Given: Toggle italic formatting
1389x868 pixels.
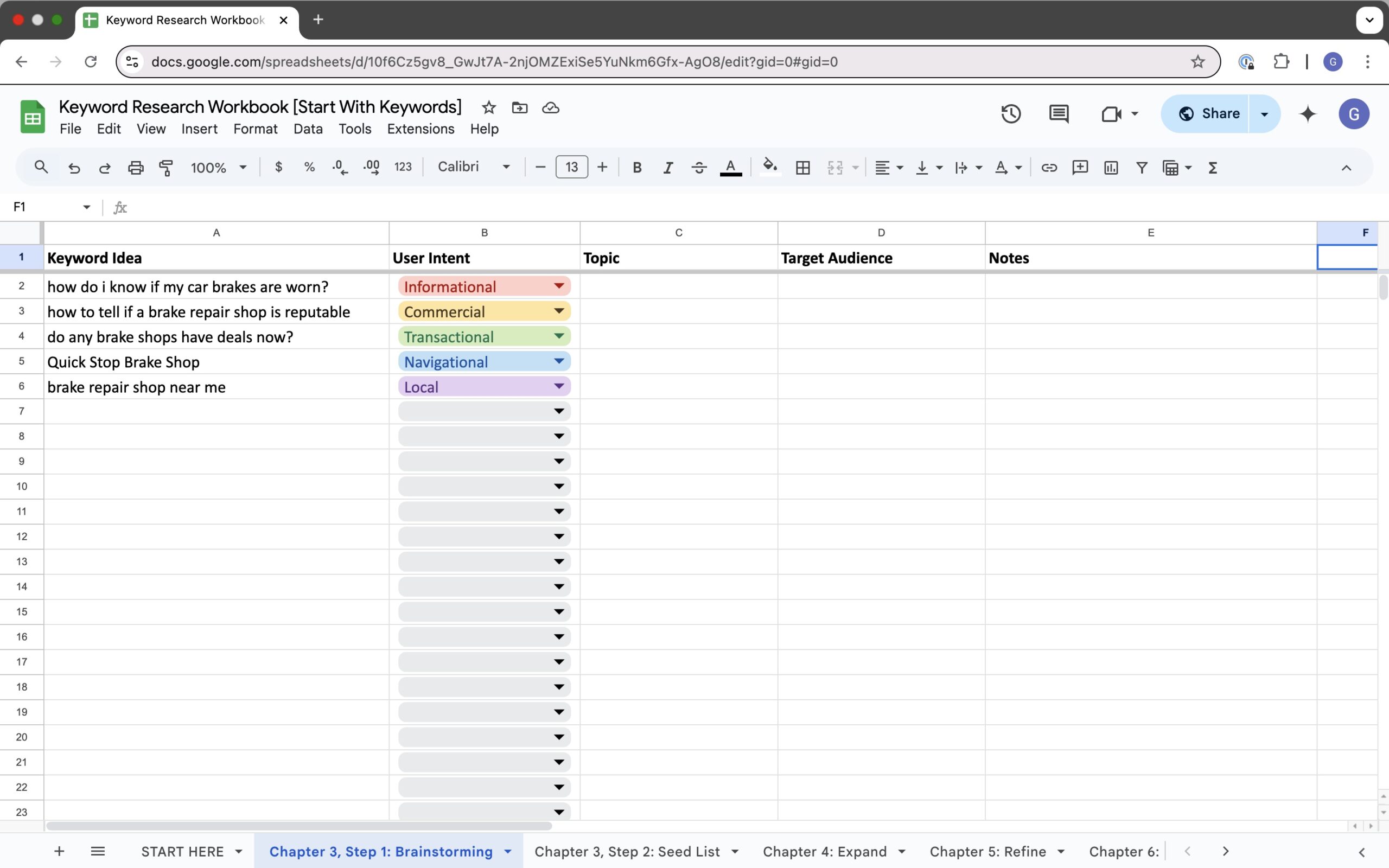Looking at the screenshot, I should (x=667, y=168).
